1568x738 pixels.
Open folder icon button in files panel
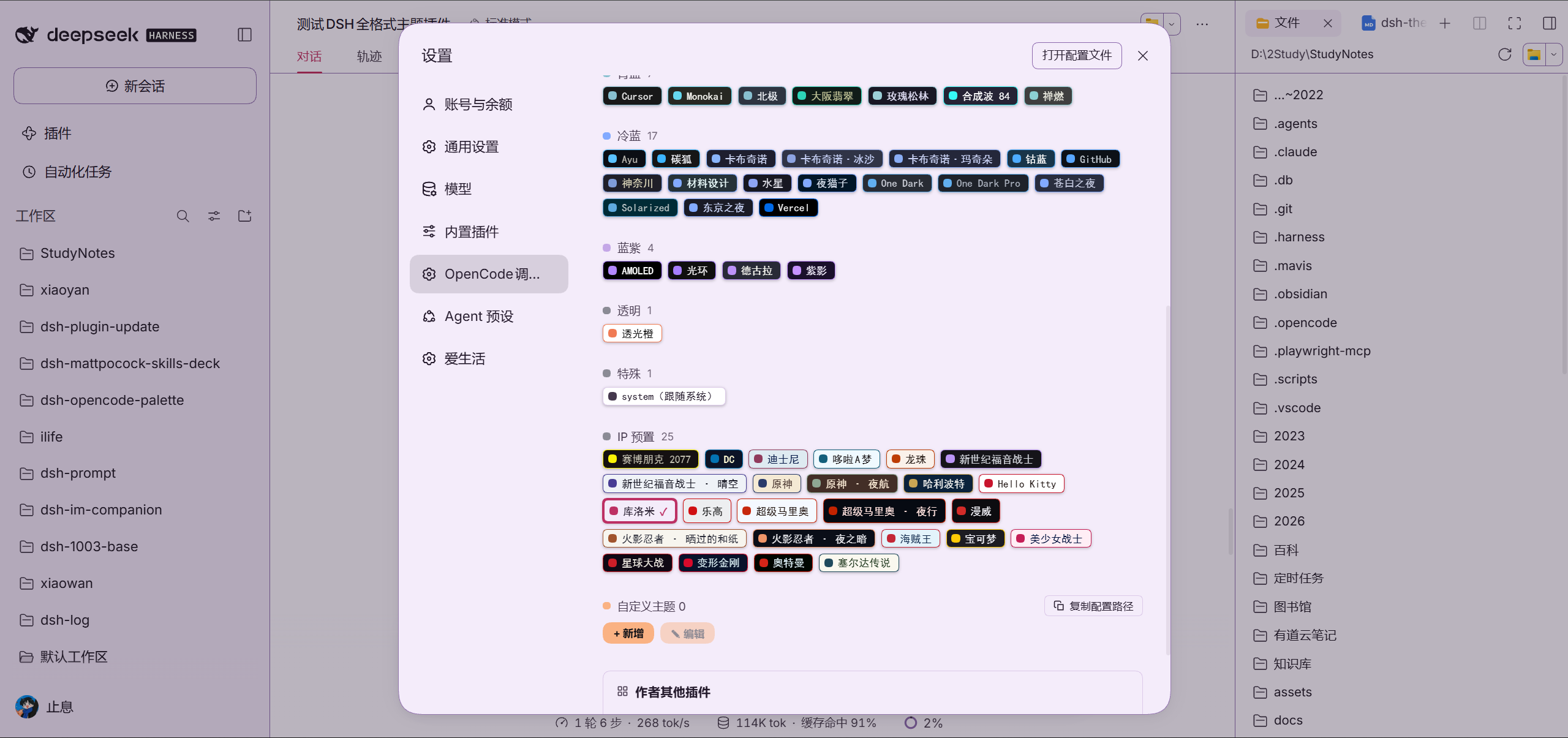(x=1534, y=55)
